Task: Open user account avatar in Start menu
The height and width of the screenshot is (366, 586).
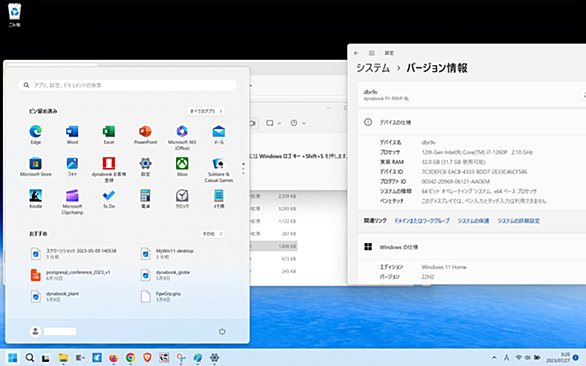Action: click(x=36, y=331)
